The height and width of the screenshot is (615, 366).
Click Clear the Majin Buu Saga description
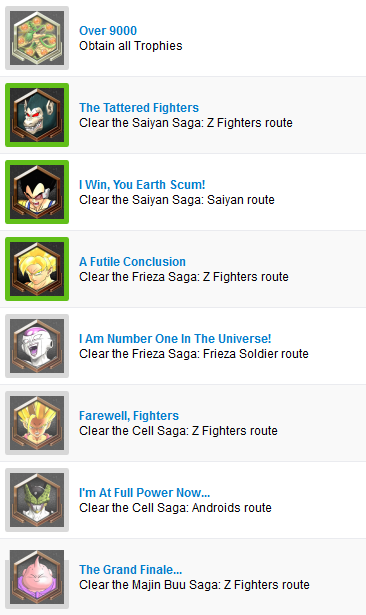tap(194, 584)
